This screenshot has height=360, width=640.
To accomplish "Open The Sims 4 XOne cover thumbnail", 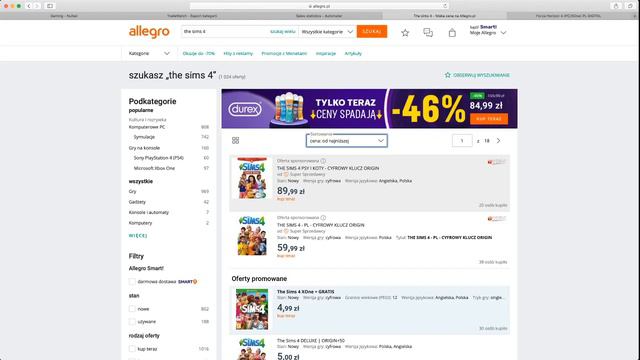I will (x=252, y=309).
